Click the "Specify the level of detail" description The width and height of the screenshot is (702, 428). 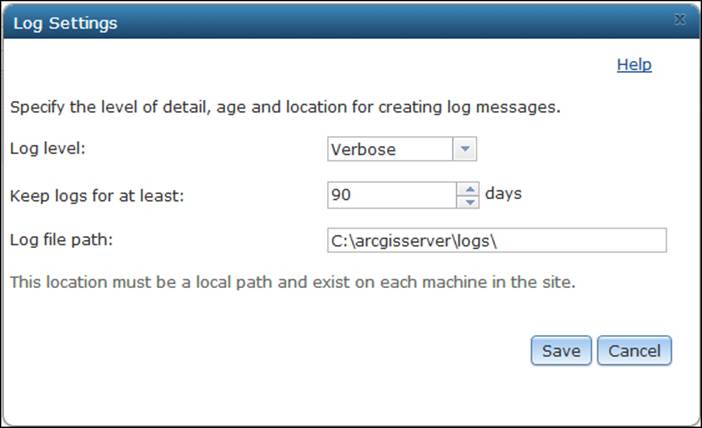point(282,105)
